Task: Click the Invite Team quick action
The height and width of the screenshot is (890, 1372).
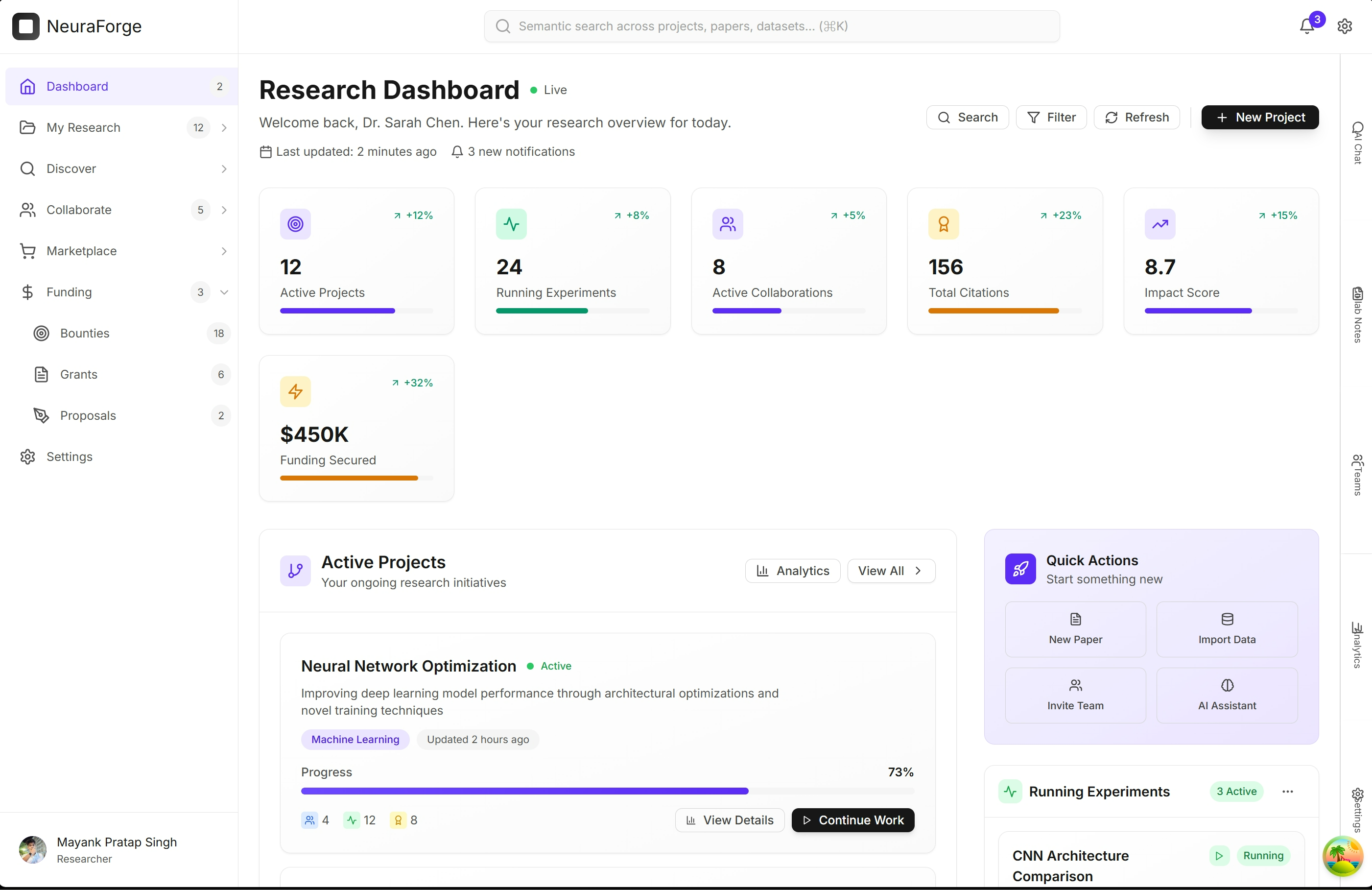Action: pos(1075,695)
